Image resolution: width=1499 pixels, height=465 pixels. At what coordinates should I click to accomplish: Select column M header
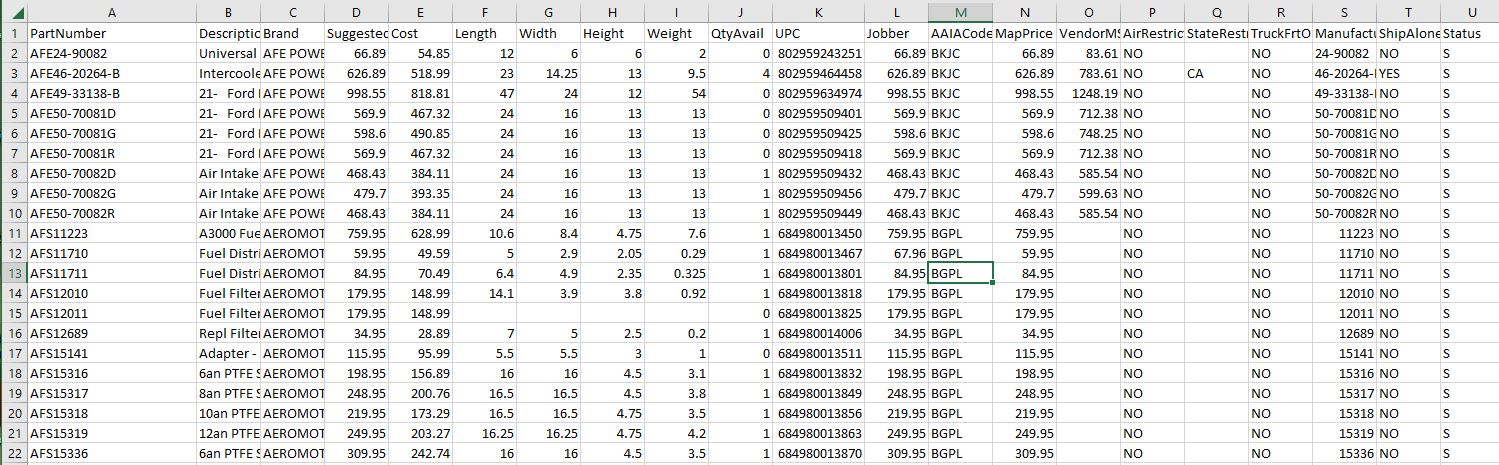click(959, 12)
